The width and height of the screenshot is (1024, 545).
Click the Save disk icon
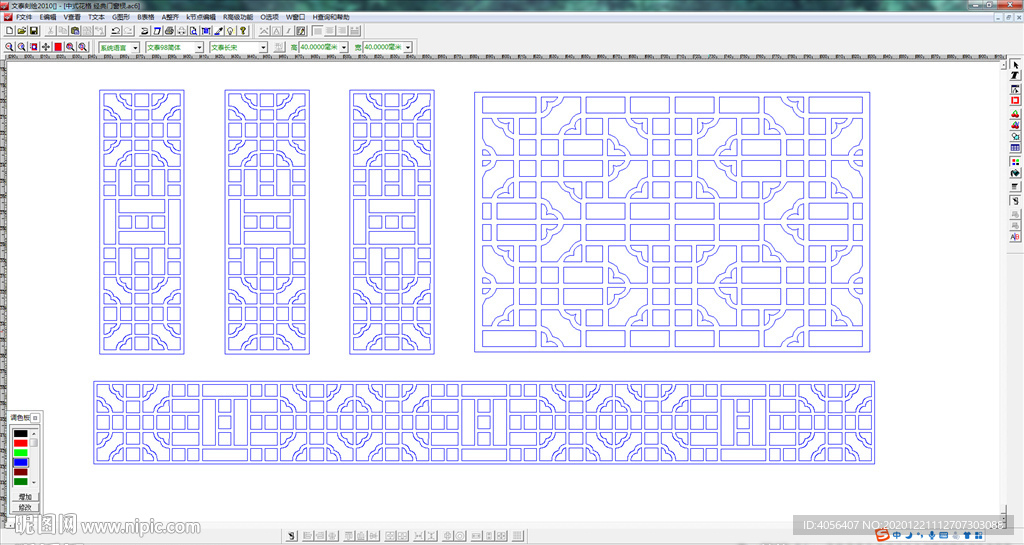pos(33,31)
